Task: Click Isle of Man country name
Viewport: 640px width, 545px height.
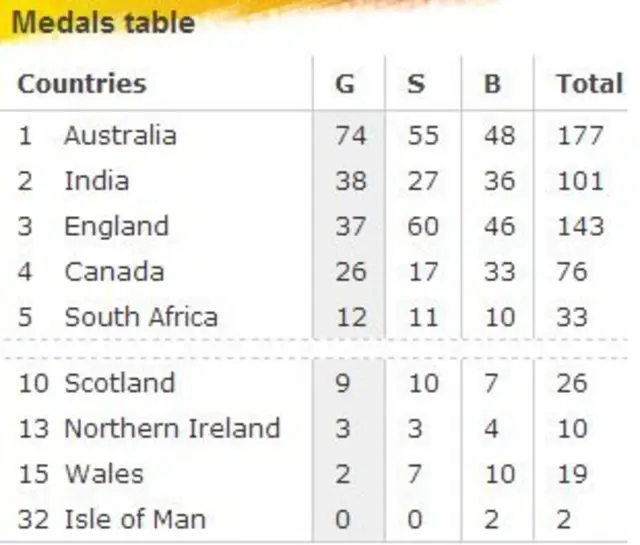Action: tap(135, 519)
